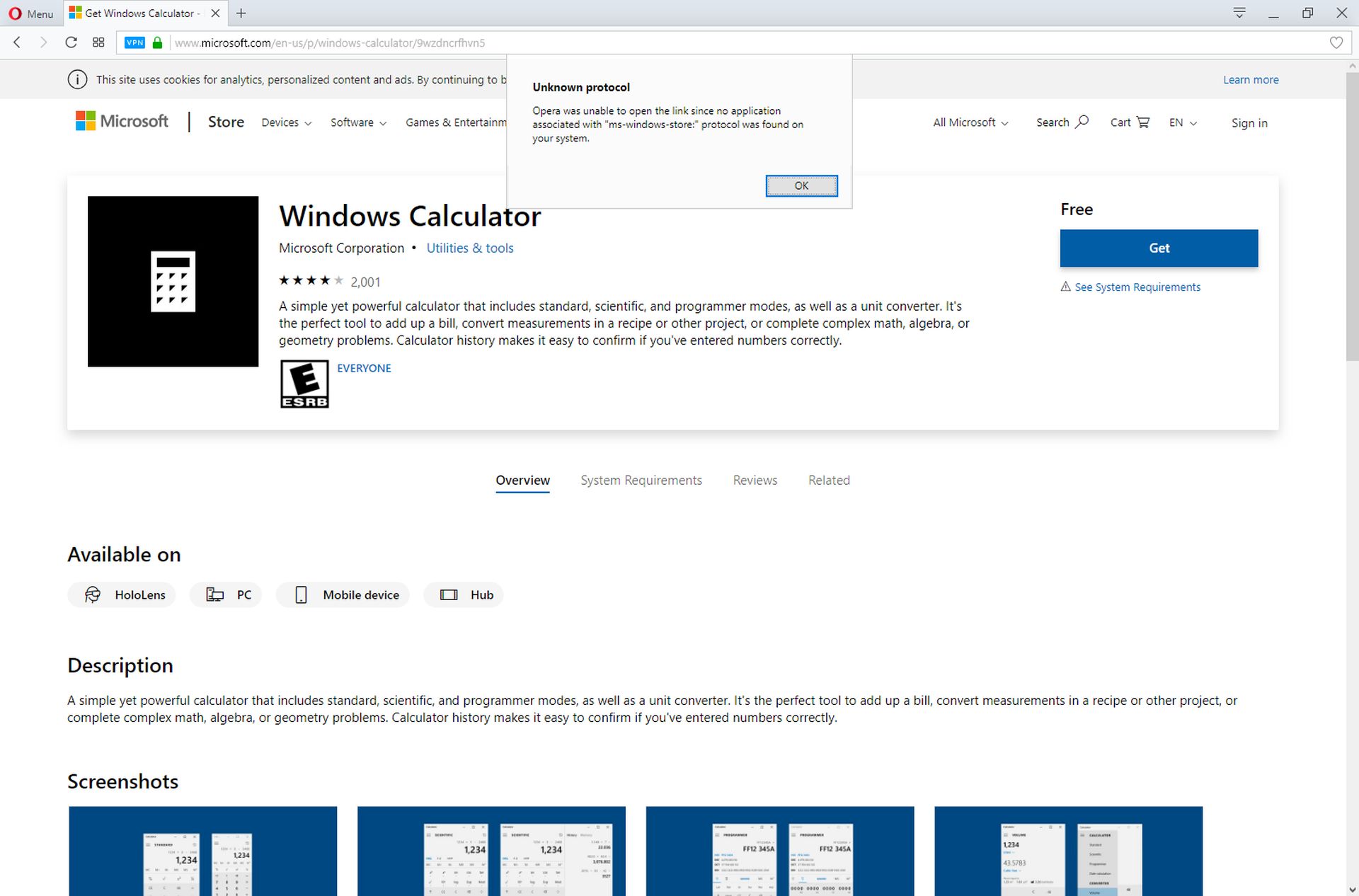Expand the All Microsoft dropdown
The width and height of the screenshot is (1359, 896).
pos(970,122)
